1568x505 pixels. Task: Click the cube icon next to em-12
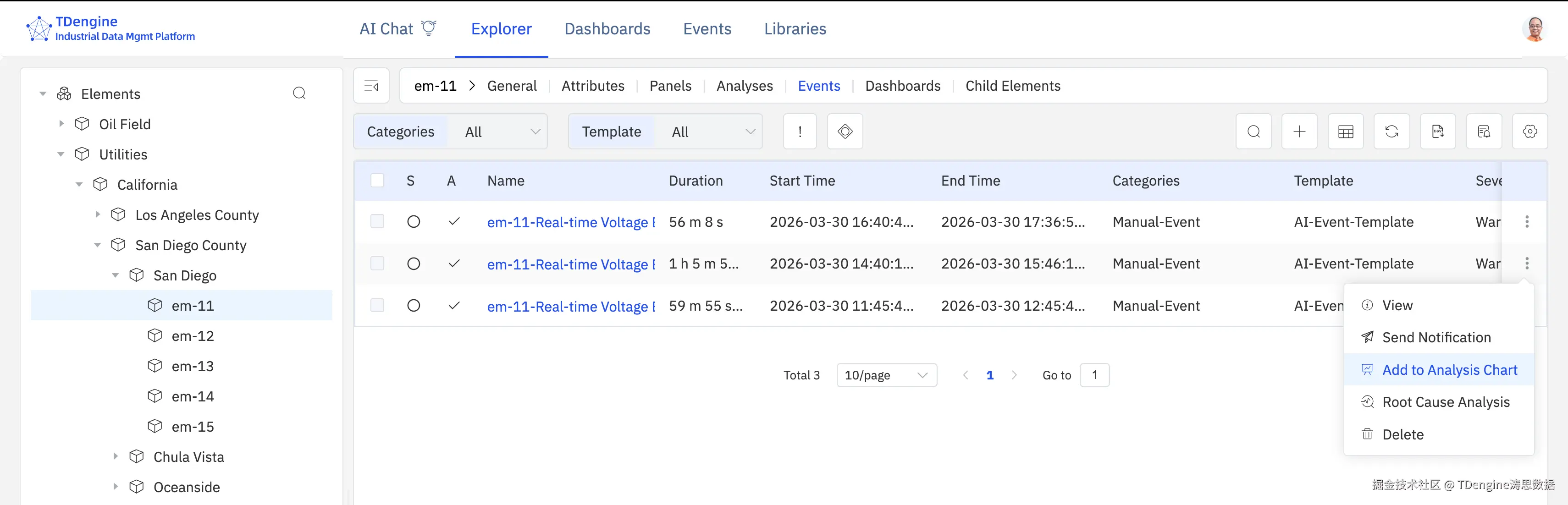[155, 335]
